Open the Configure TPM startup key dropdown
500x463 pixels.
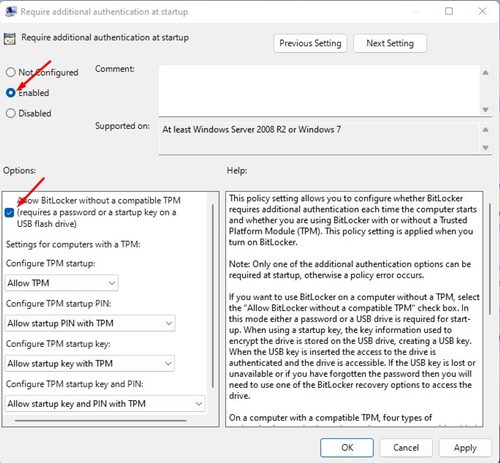90,363
